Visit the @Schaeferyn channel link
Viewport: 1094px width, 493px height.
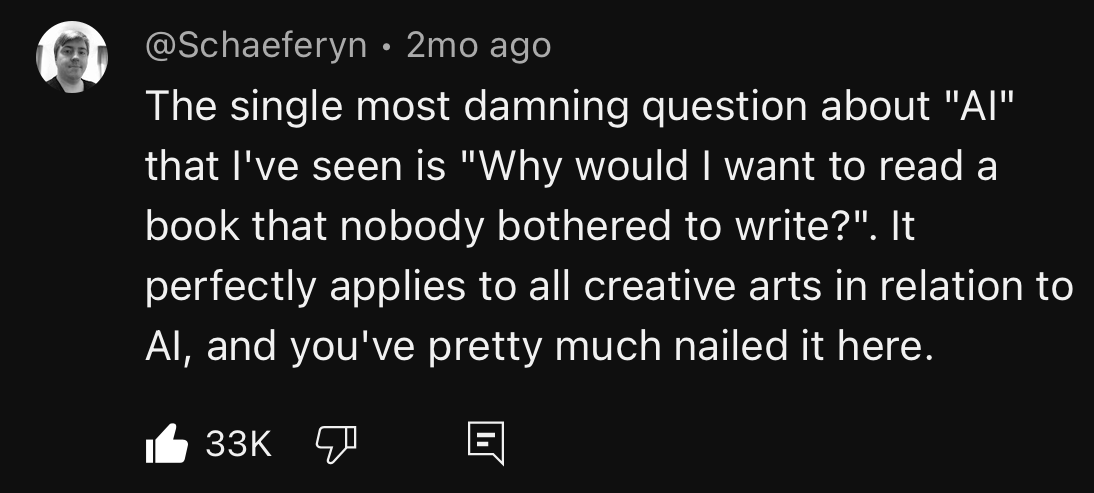pyautogui.click(x=256, y=46)
